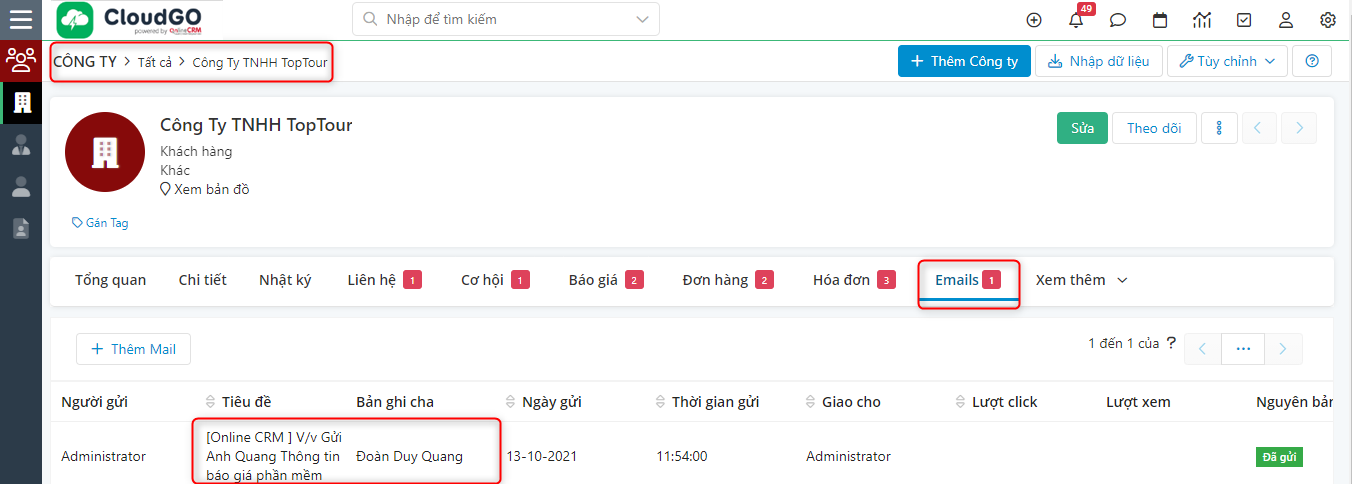Open the tasks checklist icon
Screen dimensions: 1352x484
(x=1244, y=20)
